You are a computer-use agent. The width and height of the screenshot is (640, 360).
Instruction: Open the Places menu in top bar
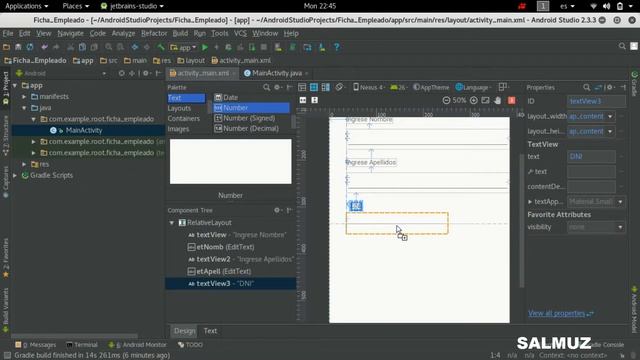76,6
